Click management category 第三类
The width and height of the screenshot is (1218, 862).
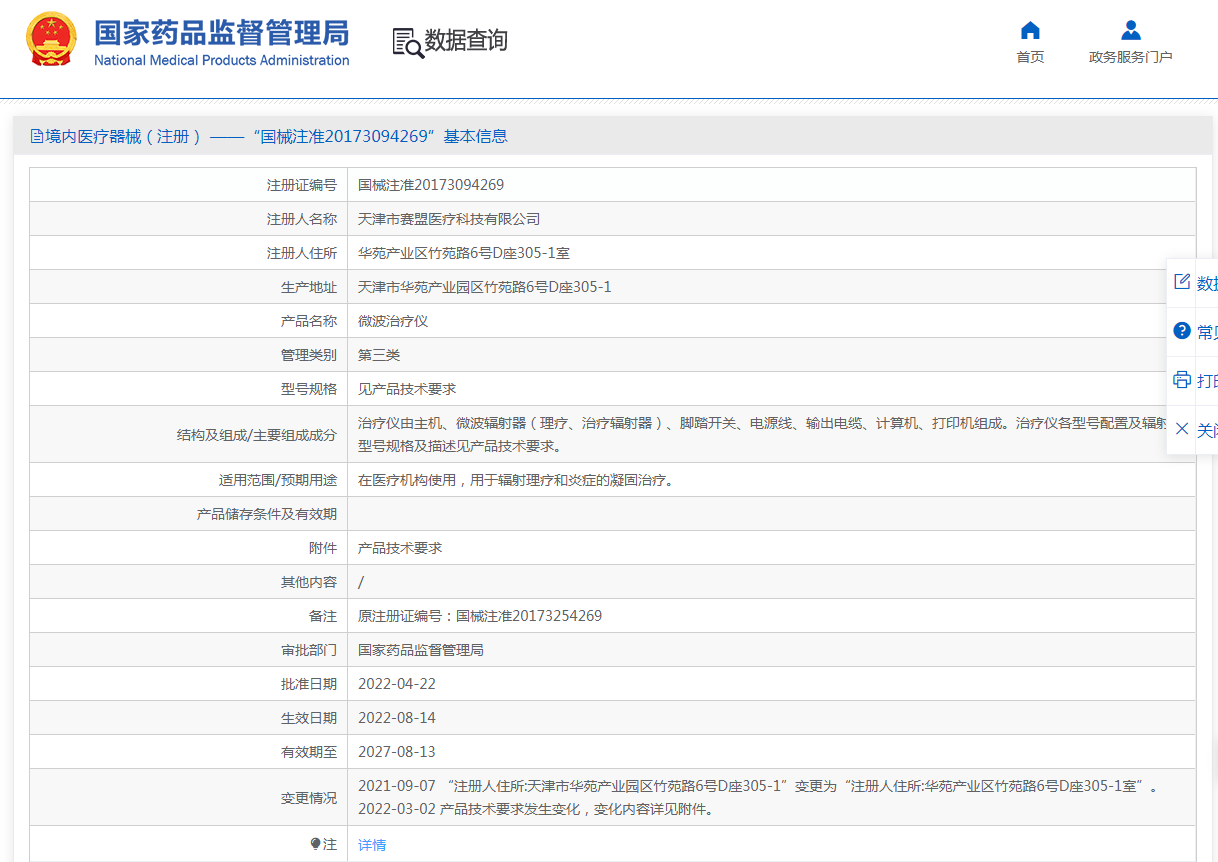point(379,355)
